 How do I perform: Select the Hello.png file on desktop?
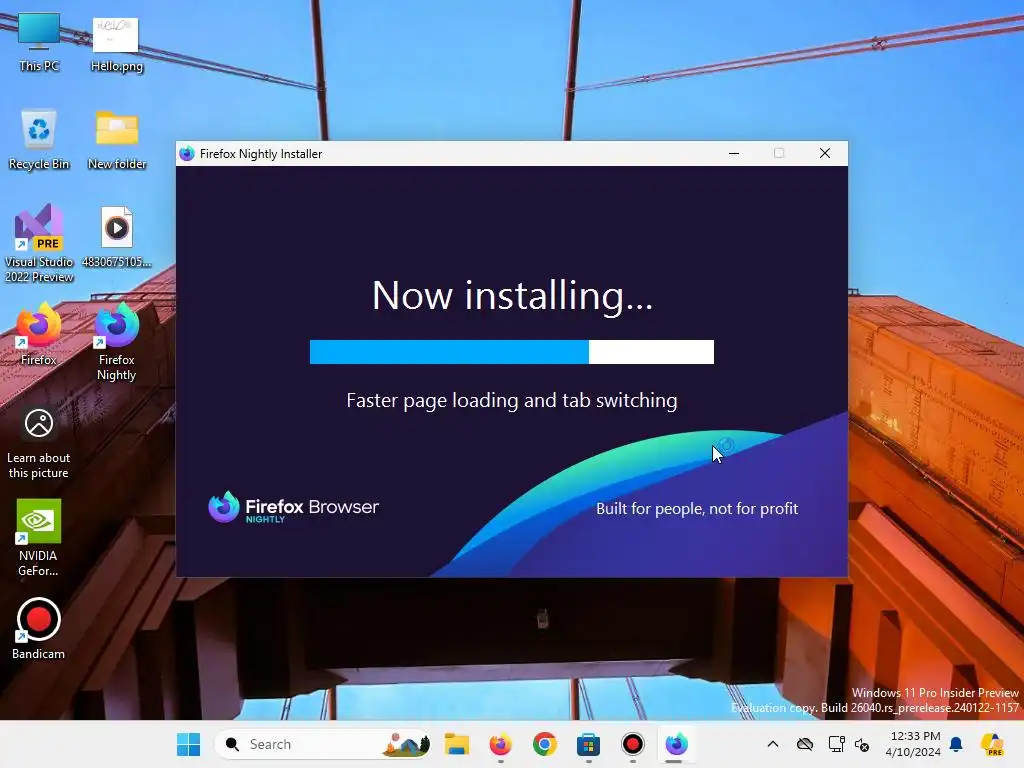(116, 43)
